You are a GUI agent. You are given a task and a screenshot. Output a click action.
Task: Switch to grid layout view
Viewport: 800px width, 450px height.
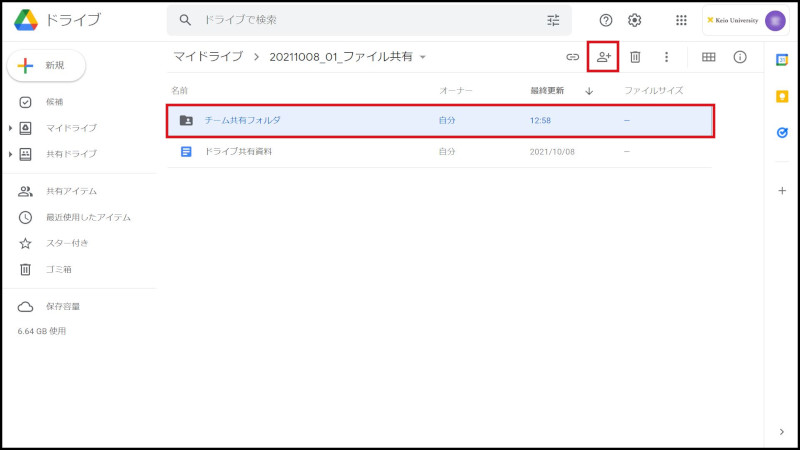pyautogui.click(x=708, y=57)
